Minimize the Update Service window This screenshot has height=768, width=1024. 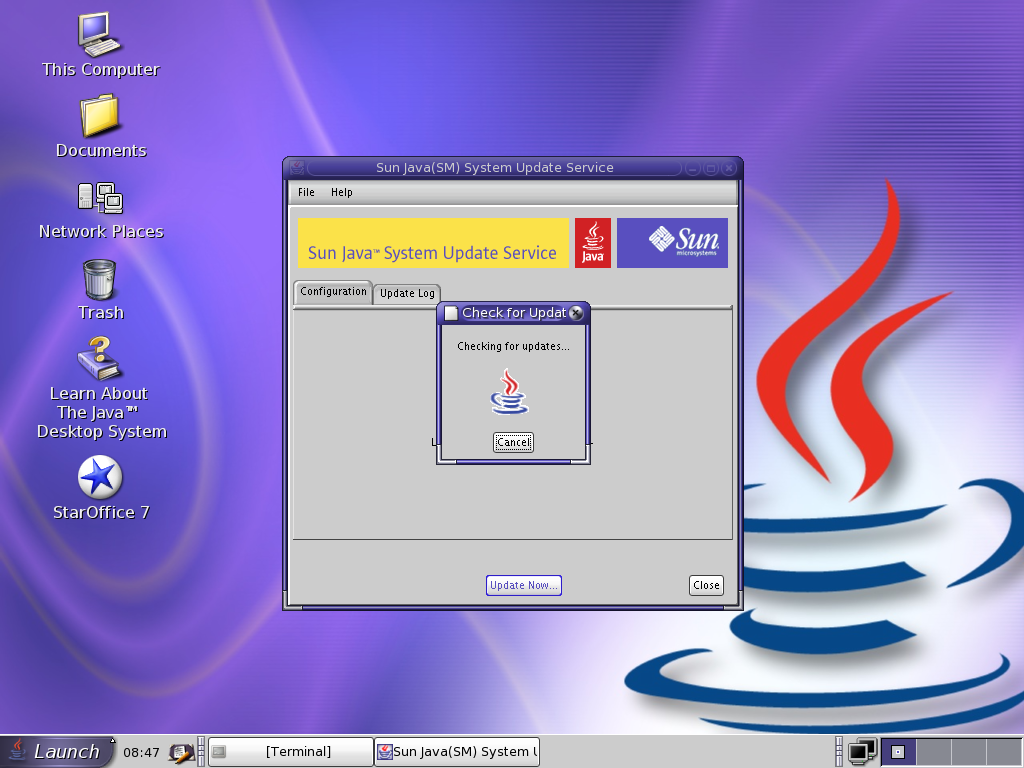pyautogui.click(x=692, y=168)
